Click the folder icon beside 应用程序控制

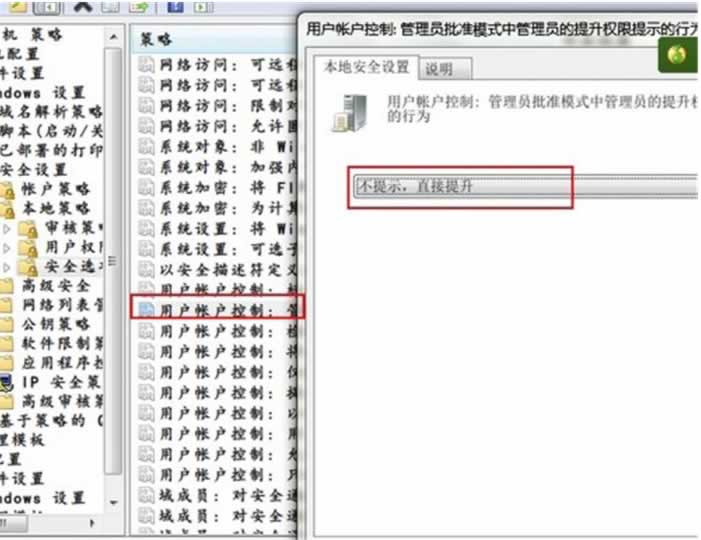(x=6, y=363)
